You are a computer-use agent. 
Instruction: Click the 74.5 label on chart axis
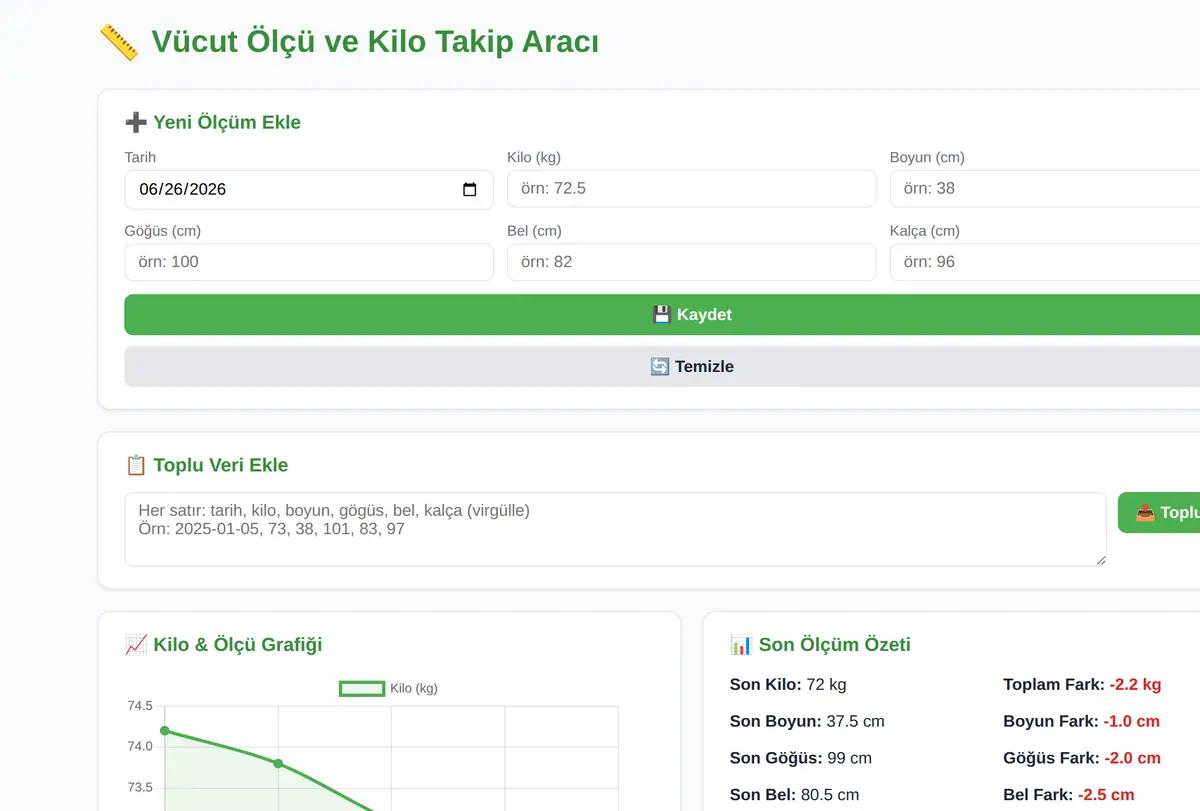(x=140, y=706)
